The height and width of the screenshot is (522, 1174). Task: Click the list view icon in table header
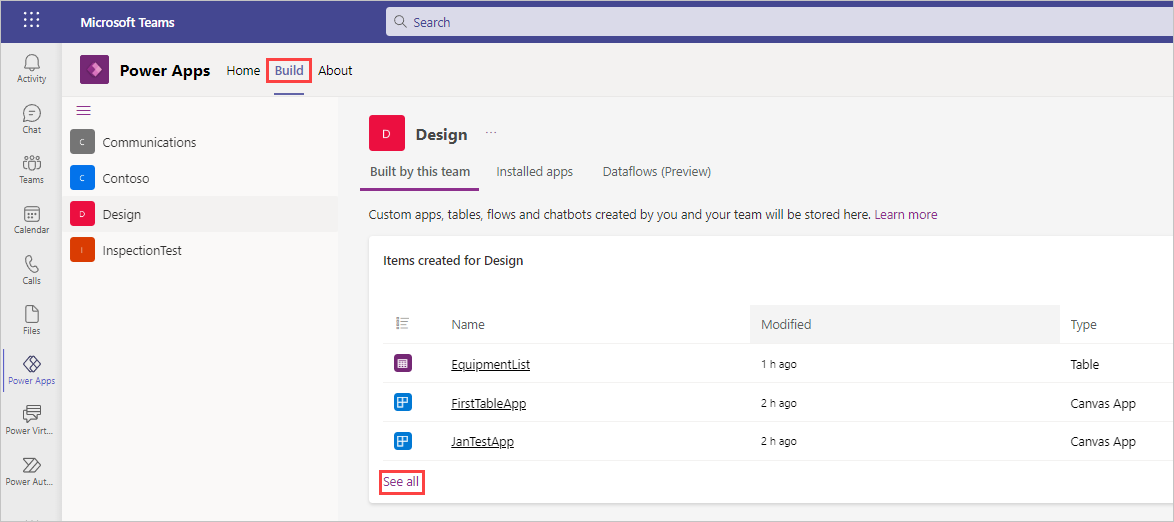click(402, 324)
